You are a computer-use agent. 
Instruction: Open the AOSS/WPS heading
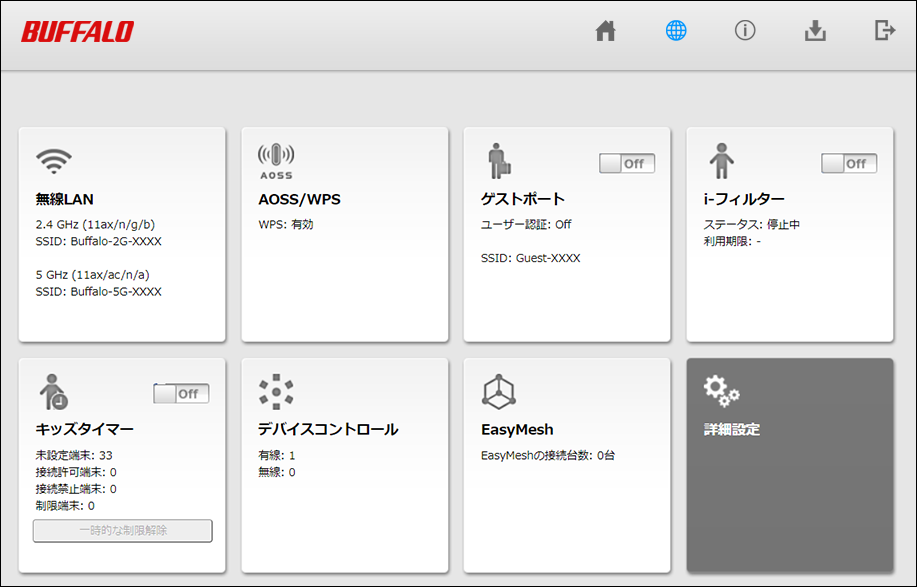(x=299, y=199)
